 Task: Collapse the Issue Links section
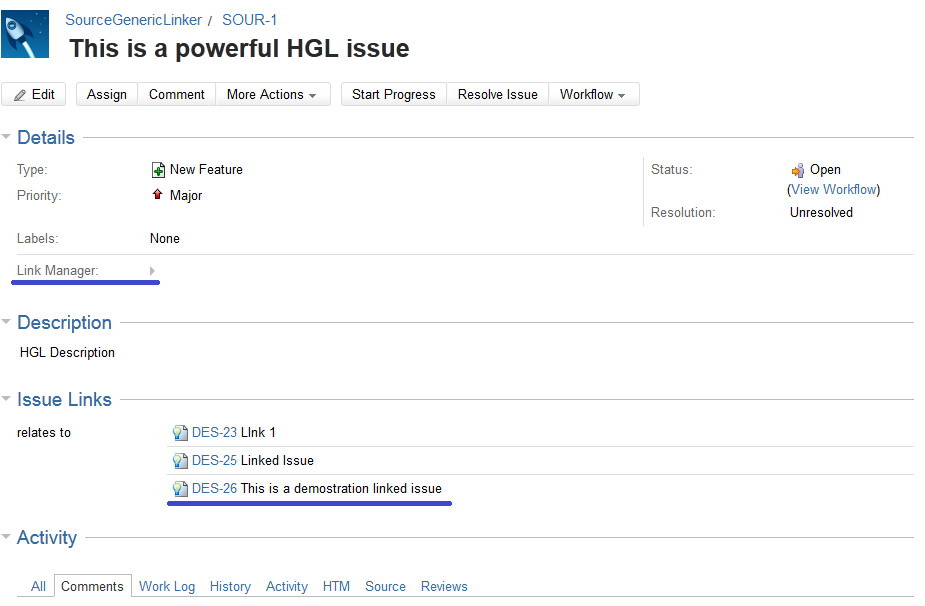tap(7, 399)
